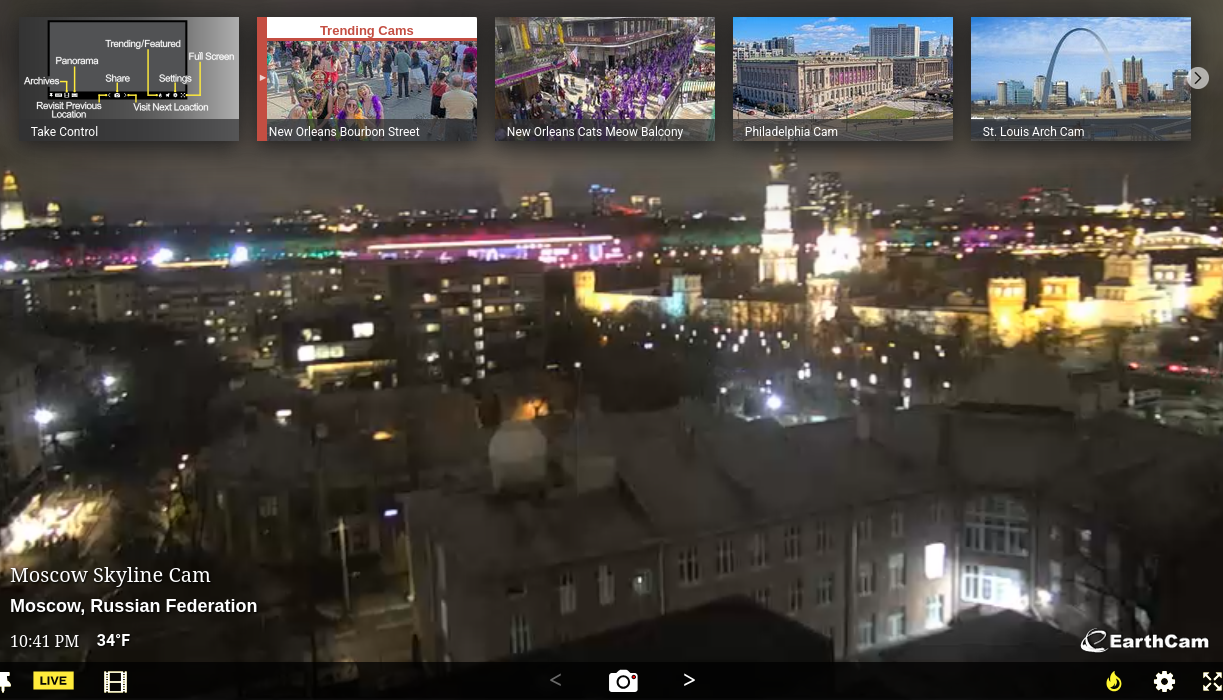Viewport: 1223px width, 700px height.
Task: Click the 10:41 PM time text
Action: point(44,641)
